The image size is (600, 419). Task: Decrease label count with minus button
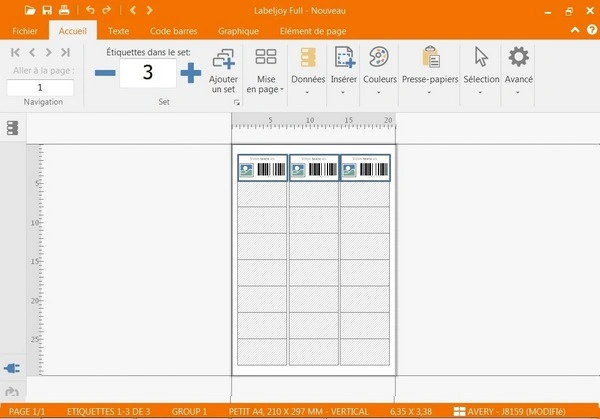click(105, 73)
